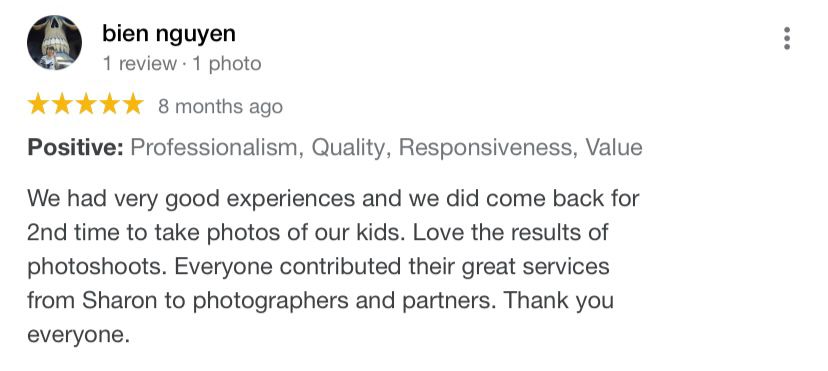Select the "Value" positive attribute

coord(614,147)
